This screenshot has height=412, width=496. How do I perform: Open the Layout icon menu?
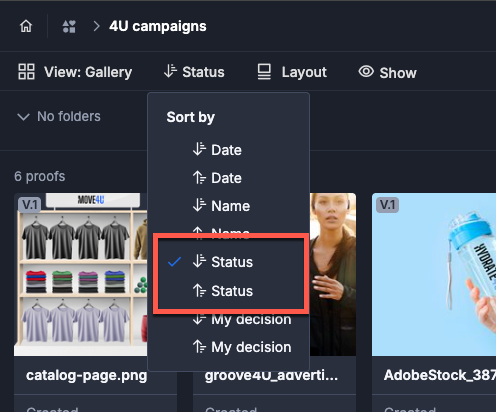pos(264,72)
